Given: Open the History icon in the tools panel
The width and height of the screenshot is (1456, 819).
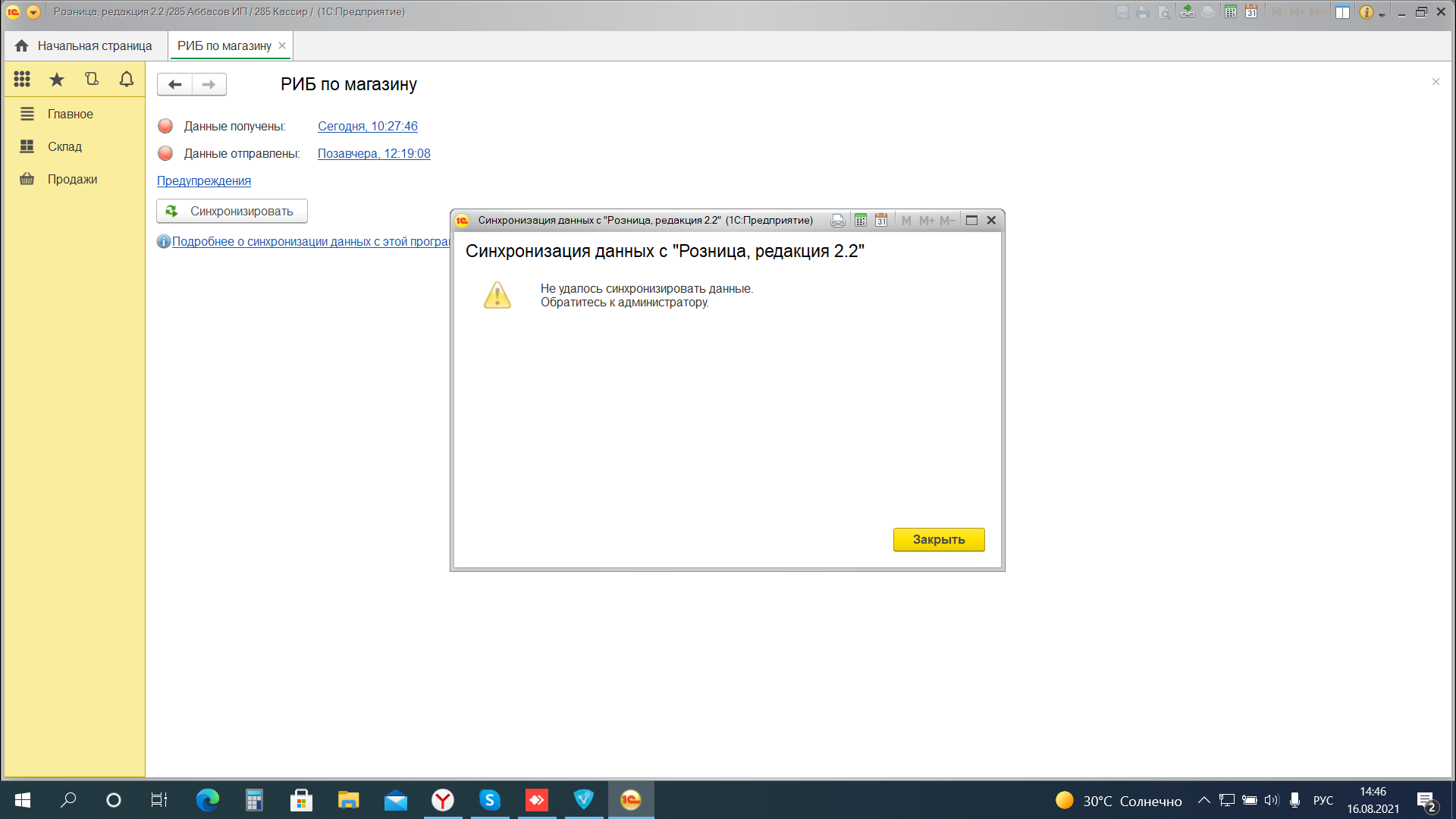Looking at the screenshot, I should click(x=92, y=79).
